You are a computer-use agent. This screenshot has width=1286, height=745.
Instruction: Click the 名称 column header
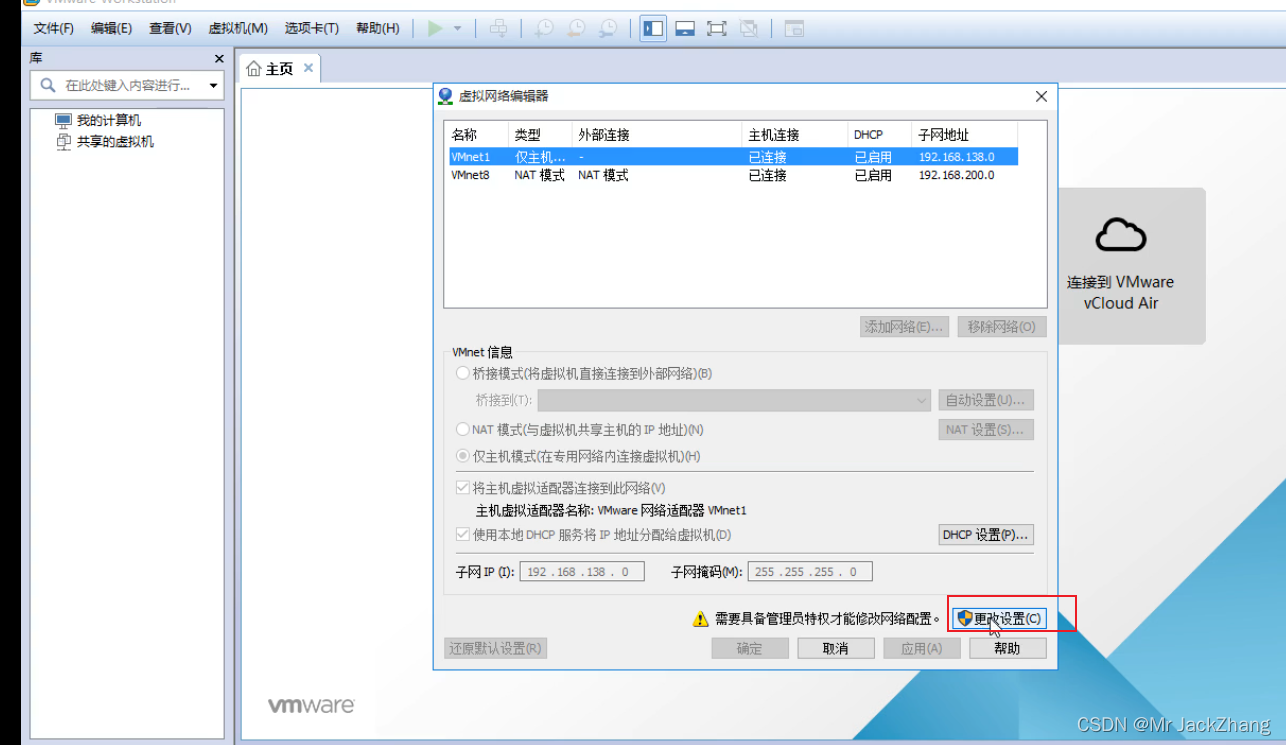pyautogui.click(x=477, y=135)
